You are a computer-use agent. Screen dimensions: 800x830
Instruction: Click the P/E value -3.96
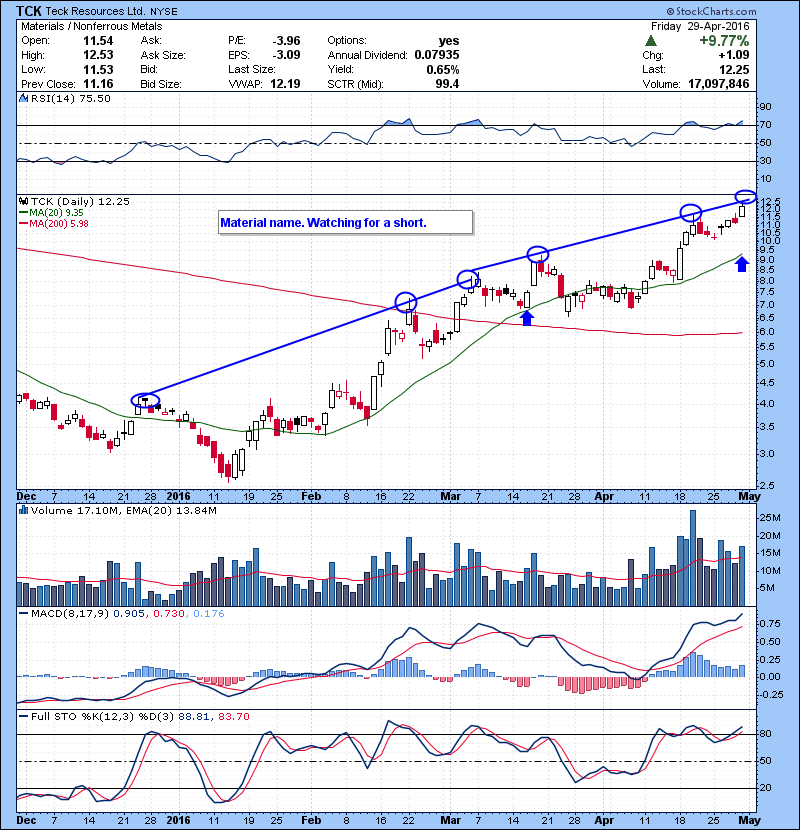coord(286,41)
